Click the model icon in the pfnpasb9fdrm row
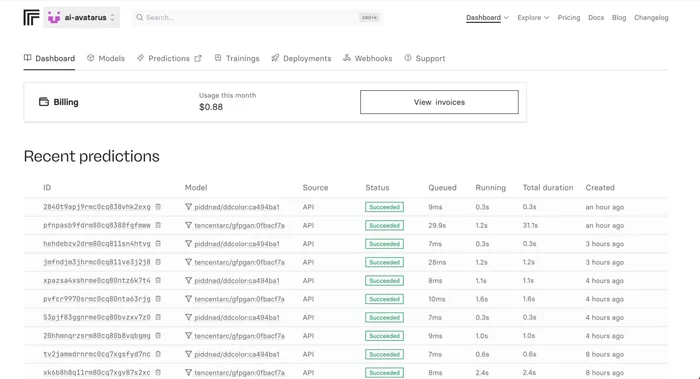Screen dimensions: 700x379 188,225
